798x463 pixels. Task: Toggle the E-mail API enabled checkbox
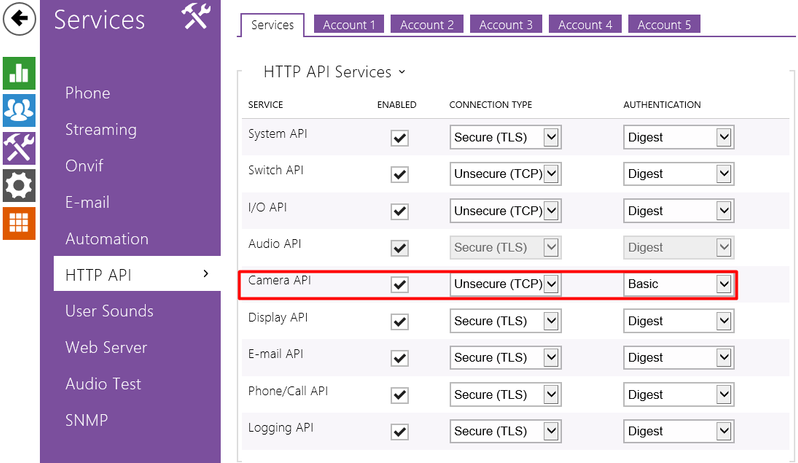[x=400, y=358]
